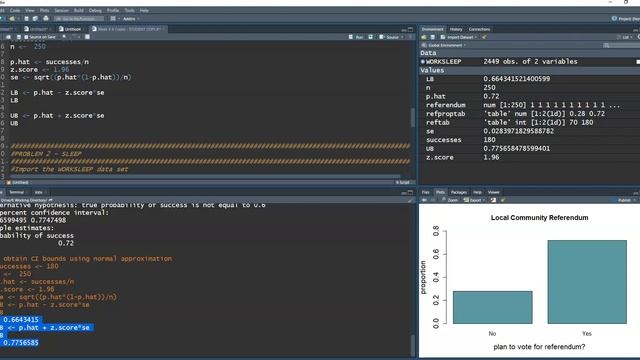Click the find/replace magnifier icon in editor

pyautogui.click(x=64, y=37)
